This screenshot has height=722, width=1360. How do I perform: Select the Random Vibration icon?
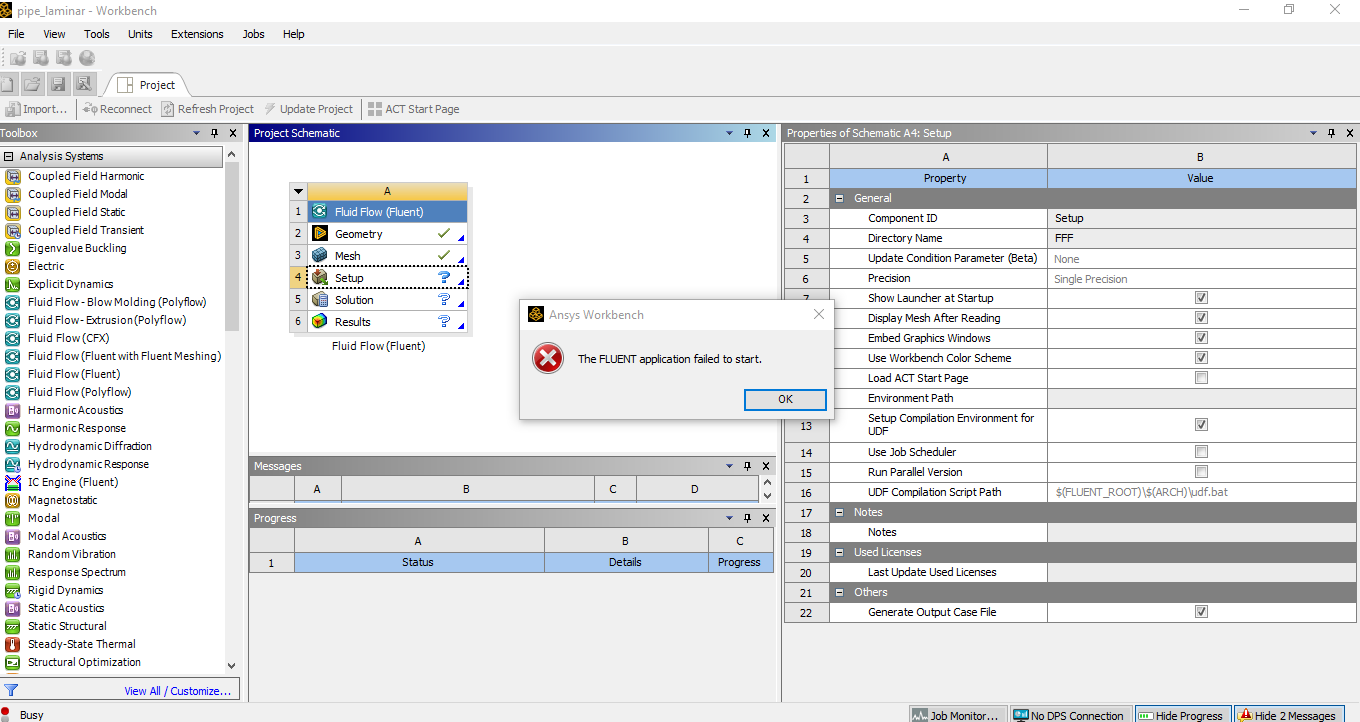pos(13,554)
